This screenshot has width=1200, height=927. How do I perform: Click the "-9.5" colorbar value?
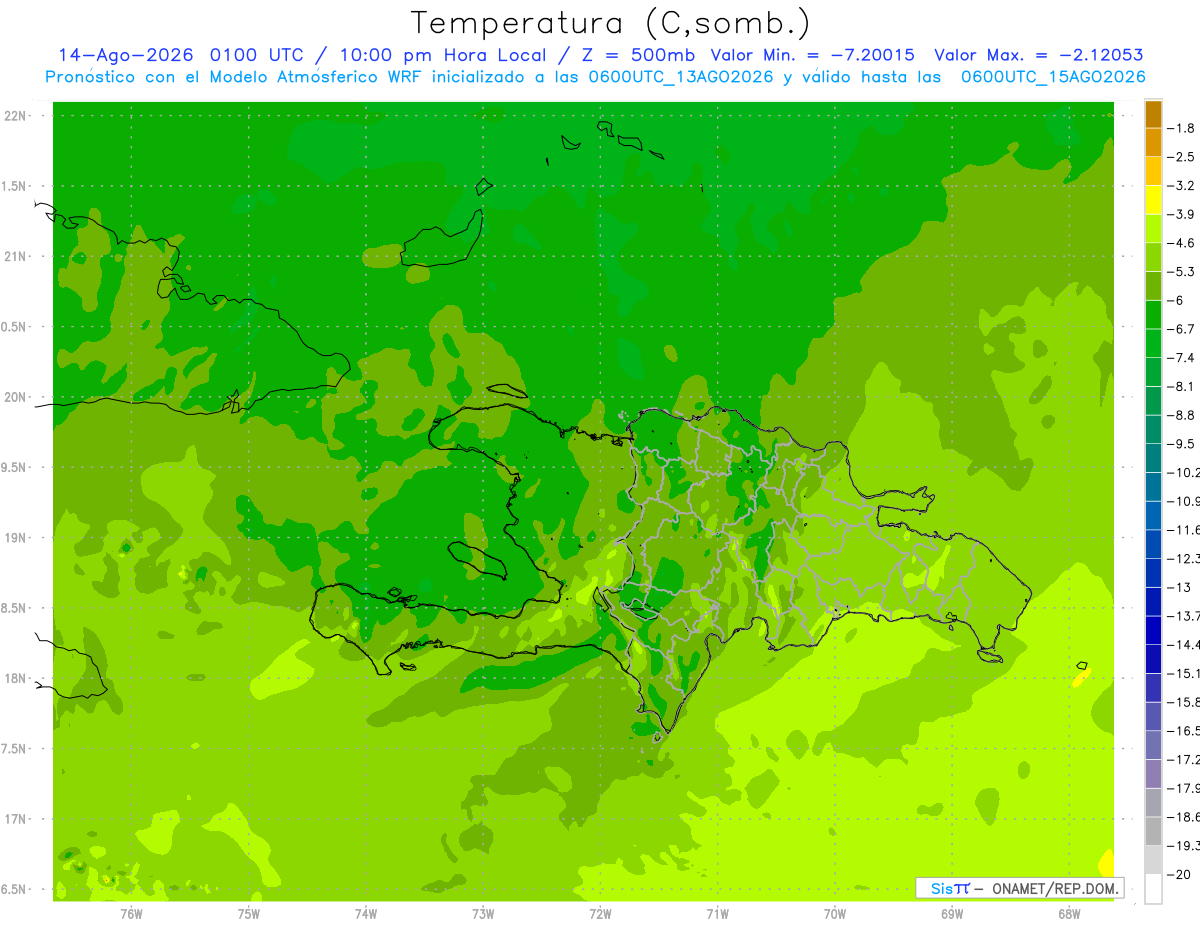click(1181, 443)
